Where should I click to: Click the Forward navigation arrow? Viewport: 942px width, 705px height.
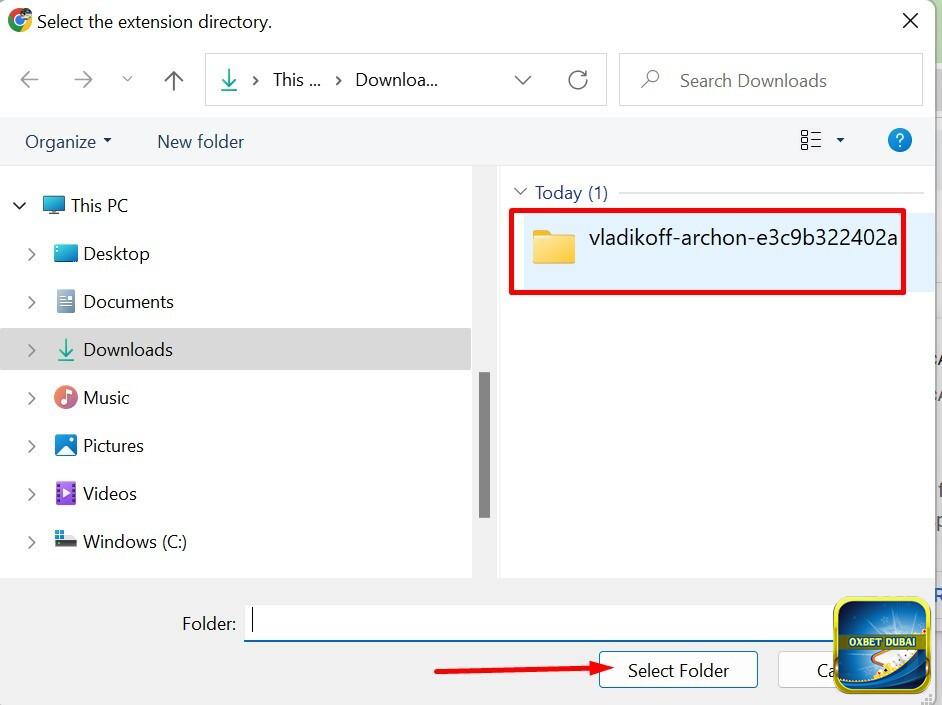83,80
